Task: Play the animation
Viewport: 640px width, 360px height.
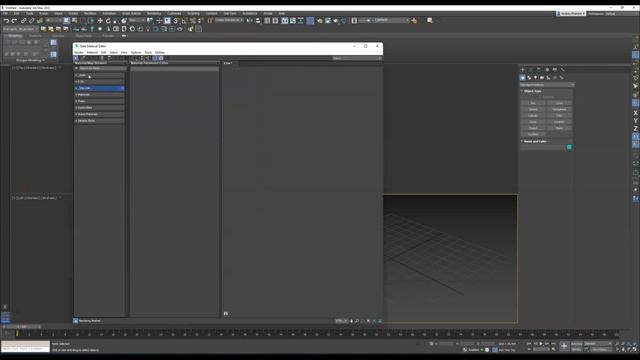Action: pos(541,344)
